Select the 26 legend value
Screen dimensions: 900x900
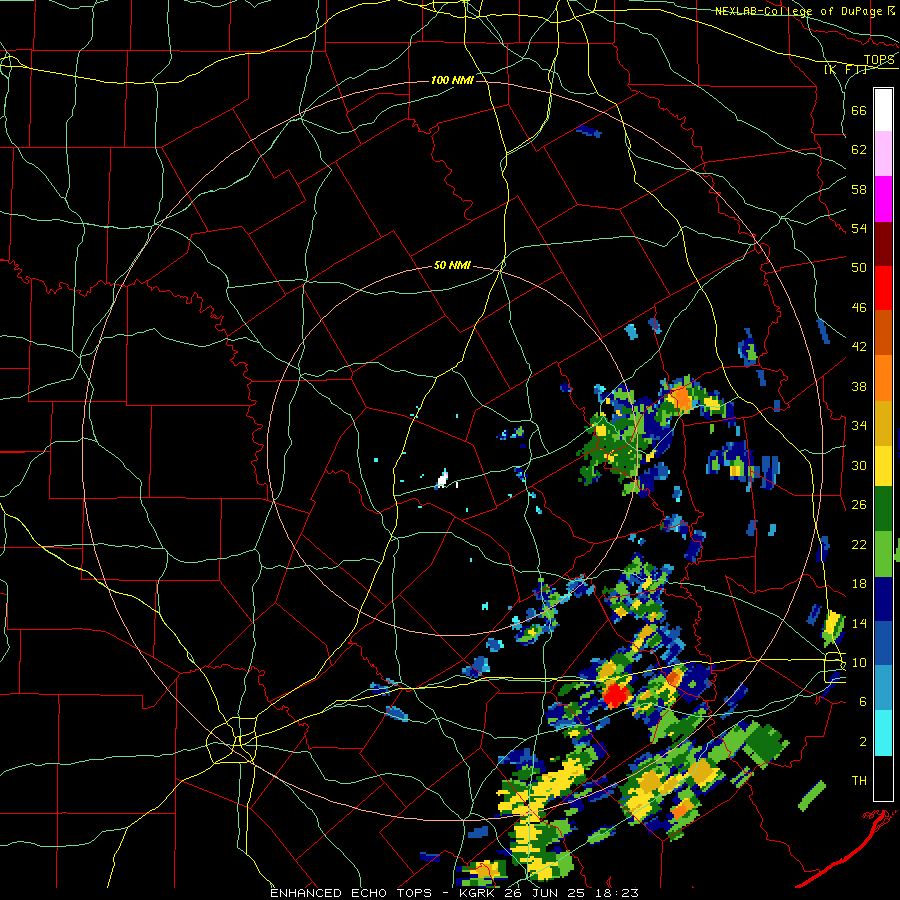859,505
